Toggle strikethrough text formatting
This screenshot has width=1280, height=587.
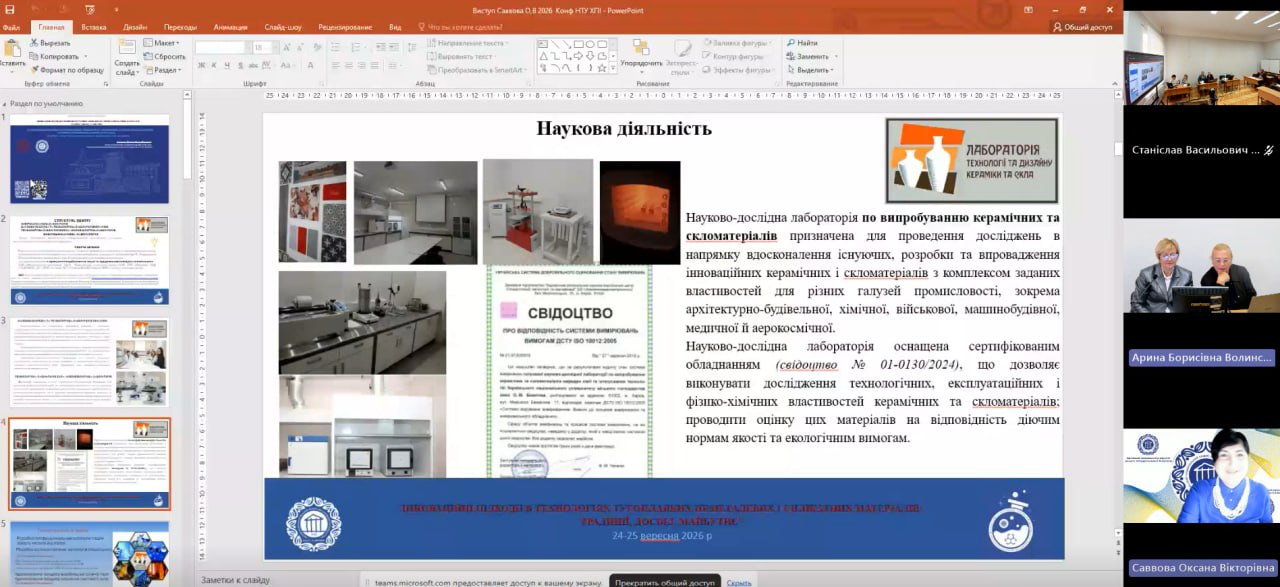253,65
